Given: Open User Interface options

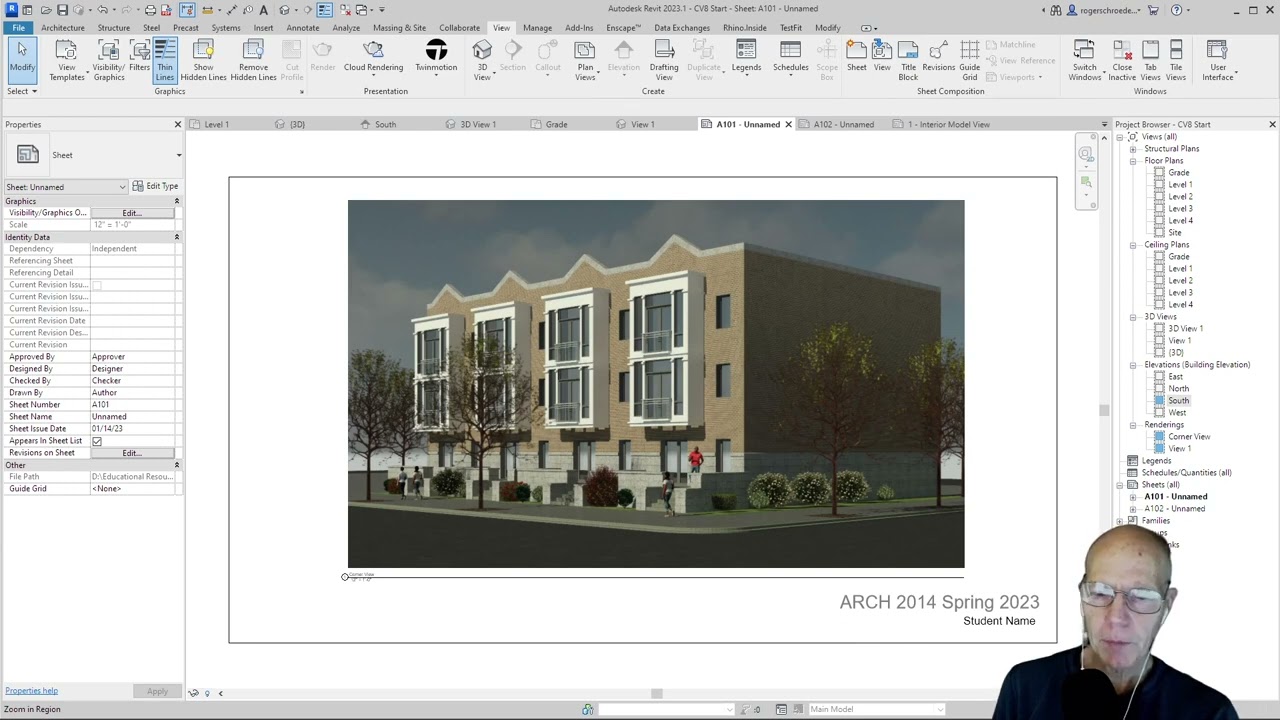Looking at the screenshot, I should pos(1218,60).
